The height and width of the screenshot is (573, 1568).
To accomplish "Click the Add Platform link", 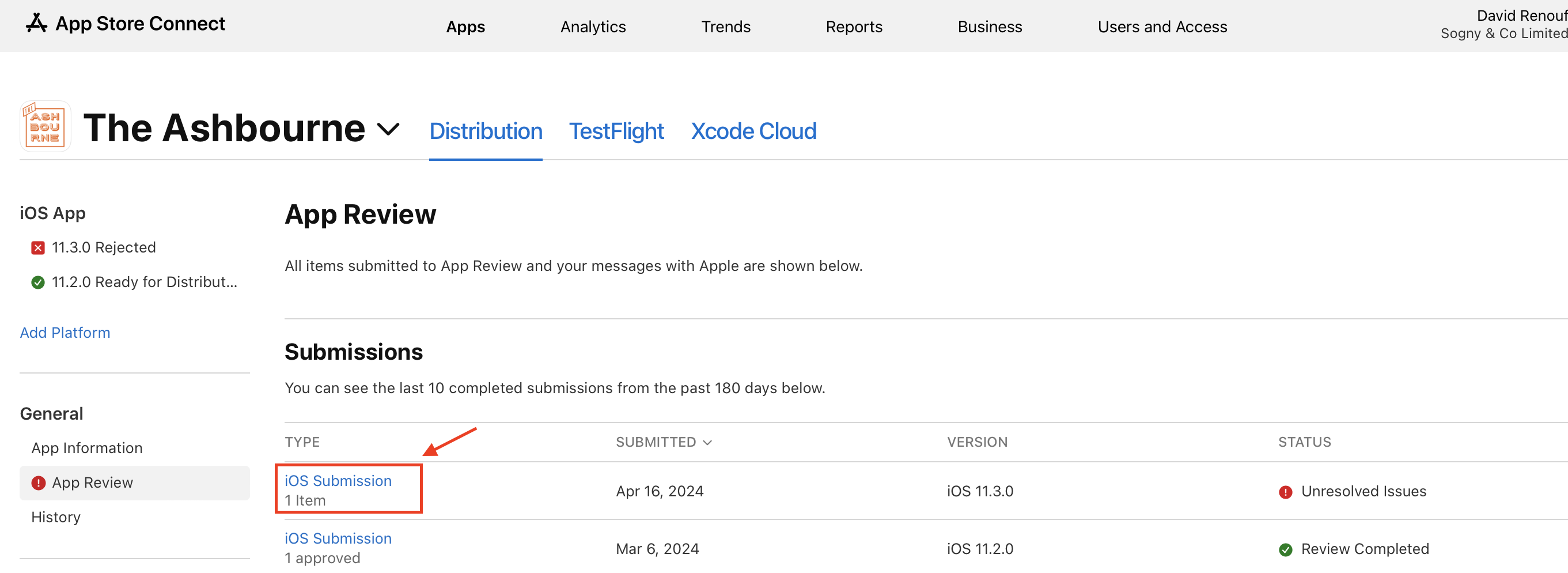I will (65, 333).
